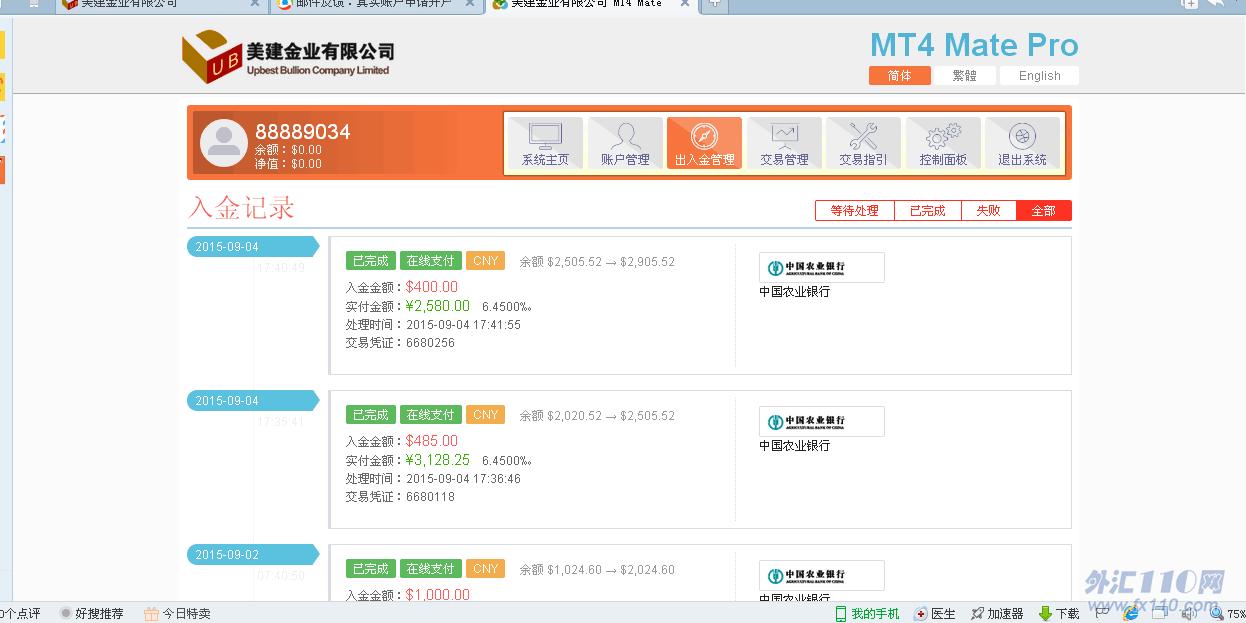Click 退出系统 logout icon

click(x=1022, y=143)
